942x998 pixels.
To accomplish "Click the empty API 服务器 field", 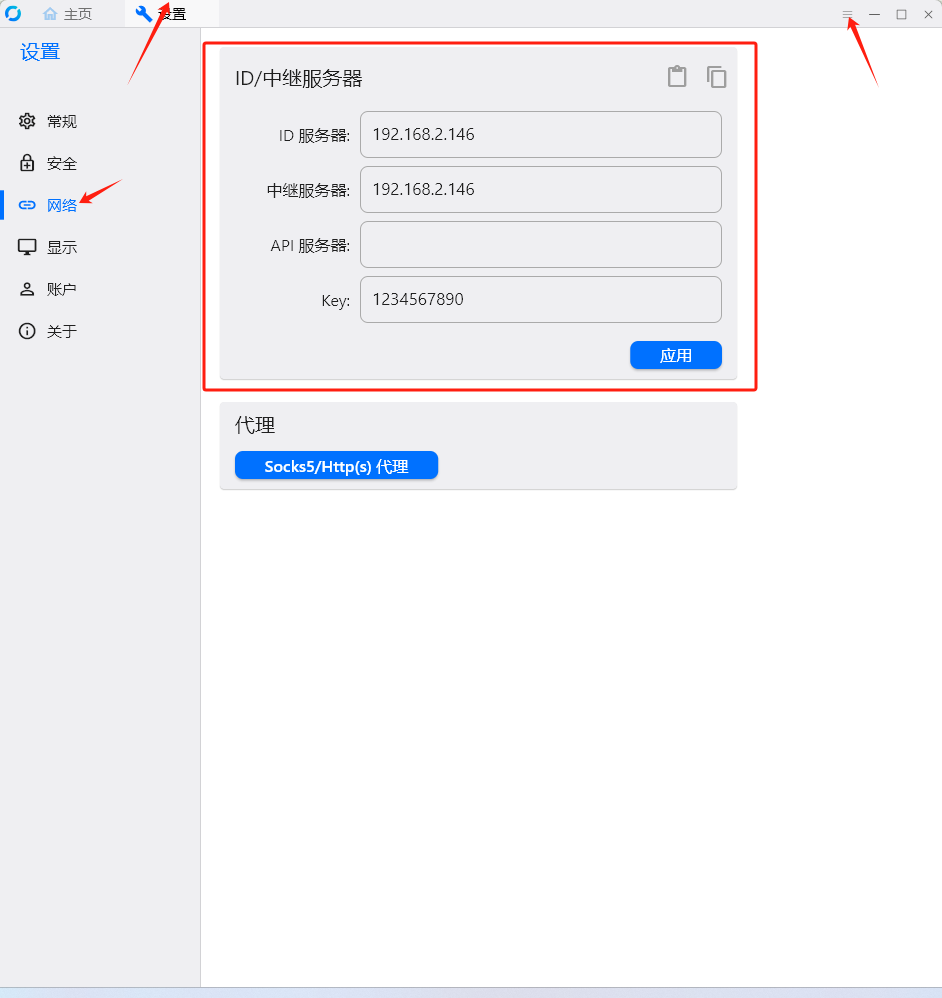I will (x=540, y=244).
